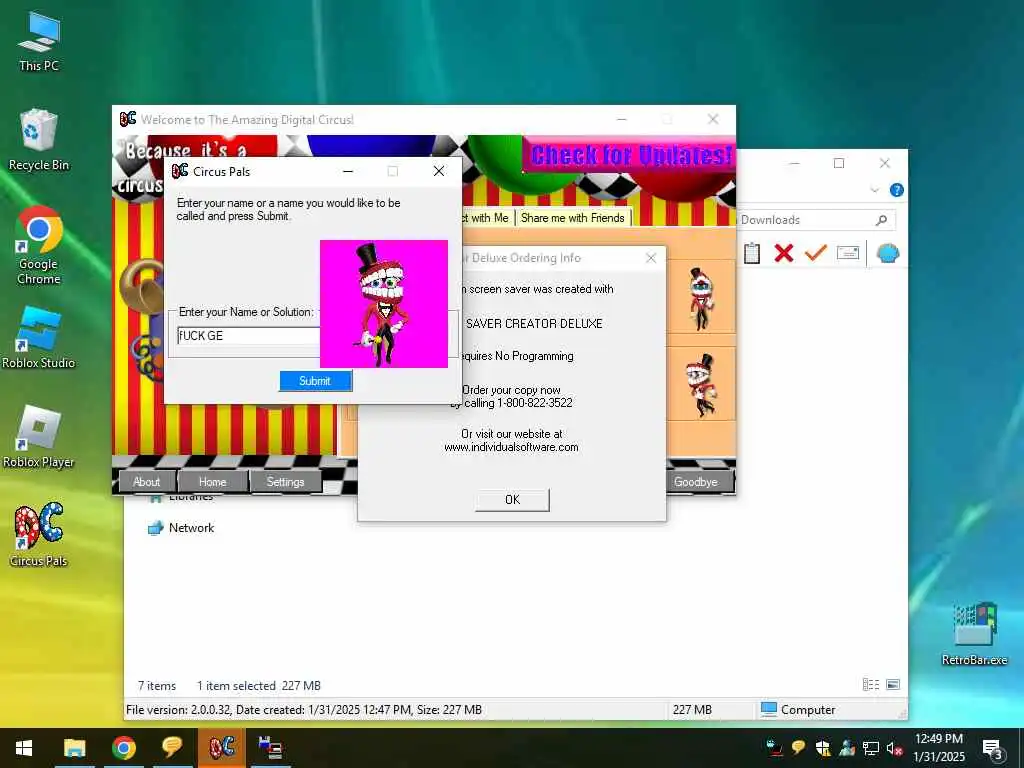
Task: Click 'Computer' text in Explorer status bar
Action: coord(808,710)
